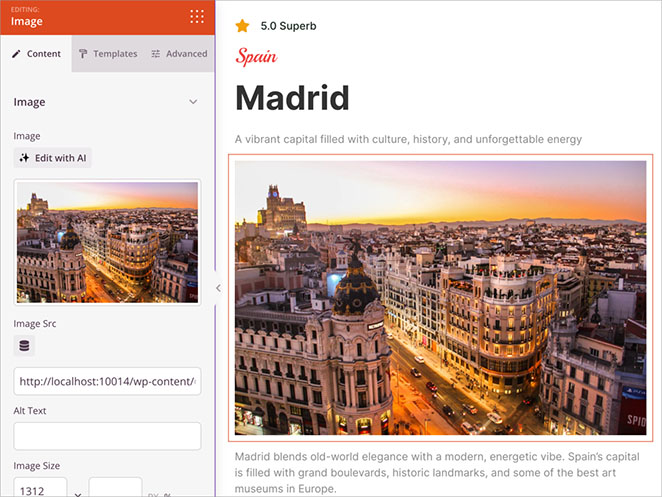Collapse the Image section chevron
The image size is (662, 497).
[193, 102]
